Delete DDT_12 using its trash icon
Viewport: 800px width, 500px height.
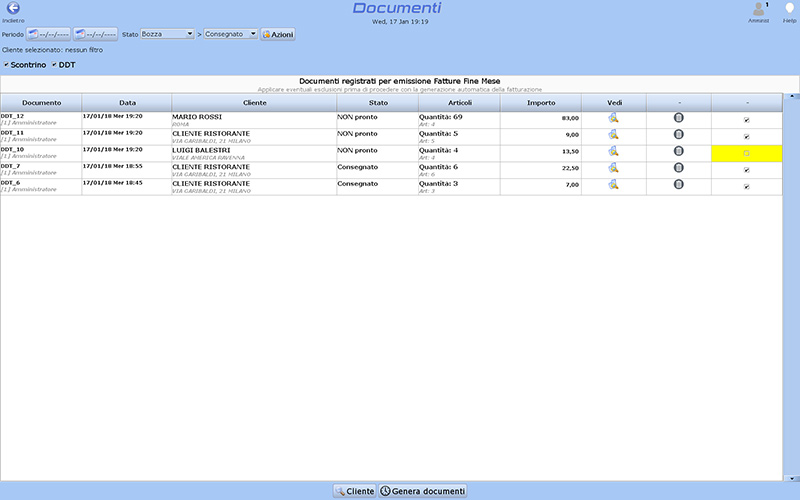tap(679, 118)
